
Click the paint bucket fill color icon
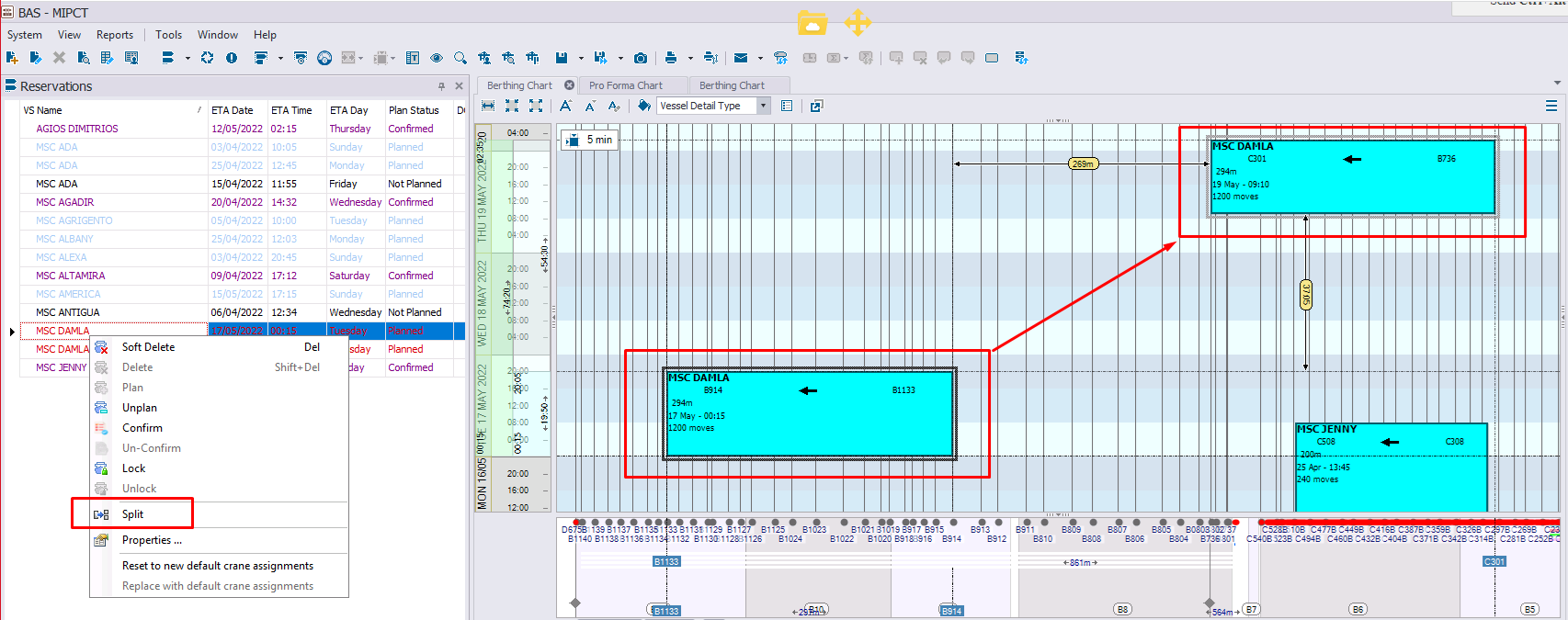pyautogui.click(x=644, y=106)
